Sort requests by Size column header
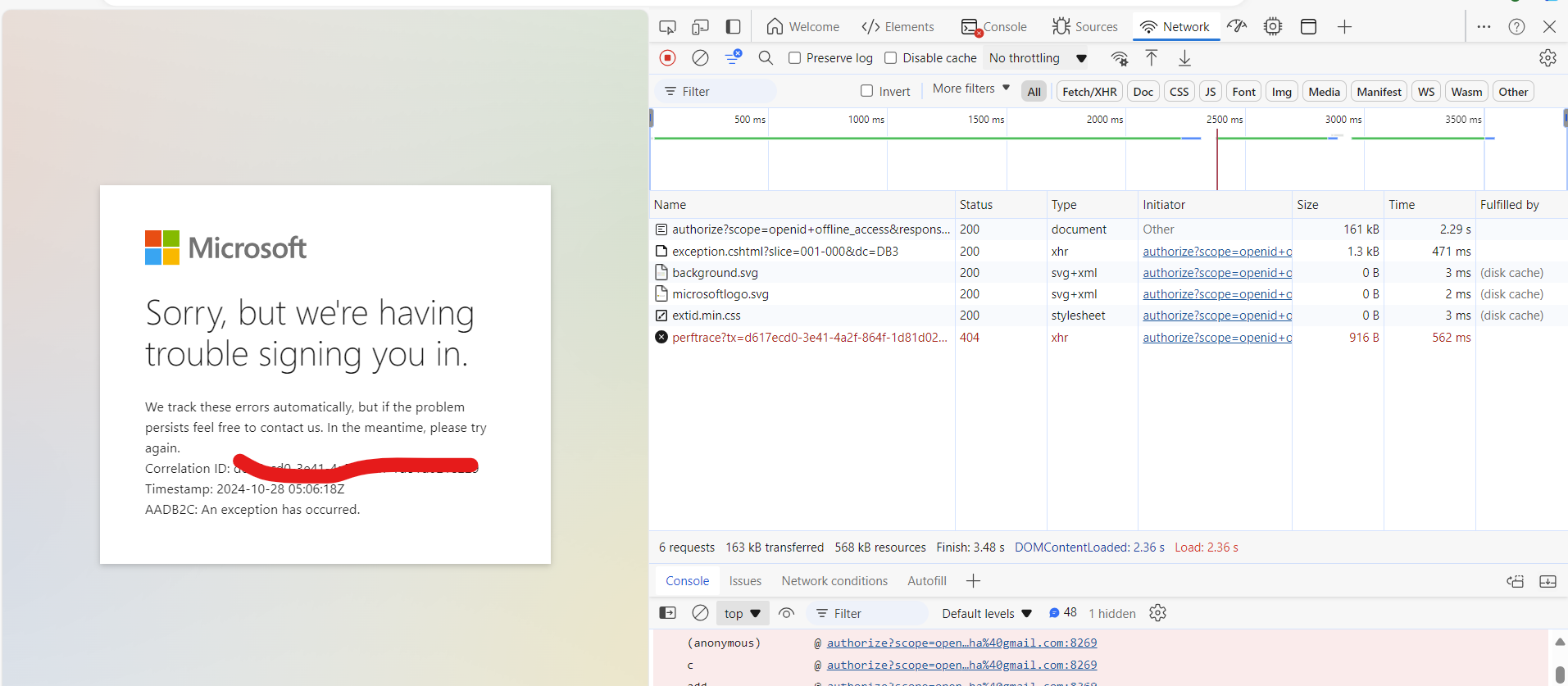 point(1338,205)
